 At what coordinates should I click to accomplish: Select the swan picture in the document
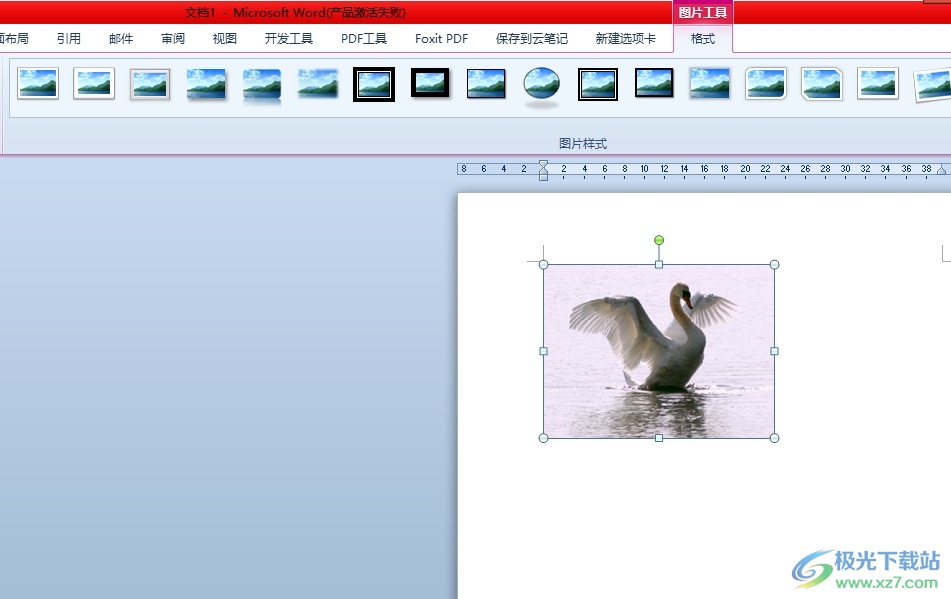(x=659, y=351)
